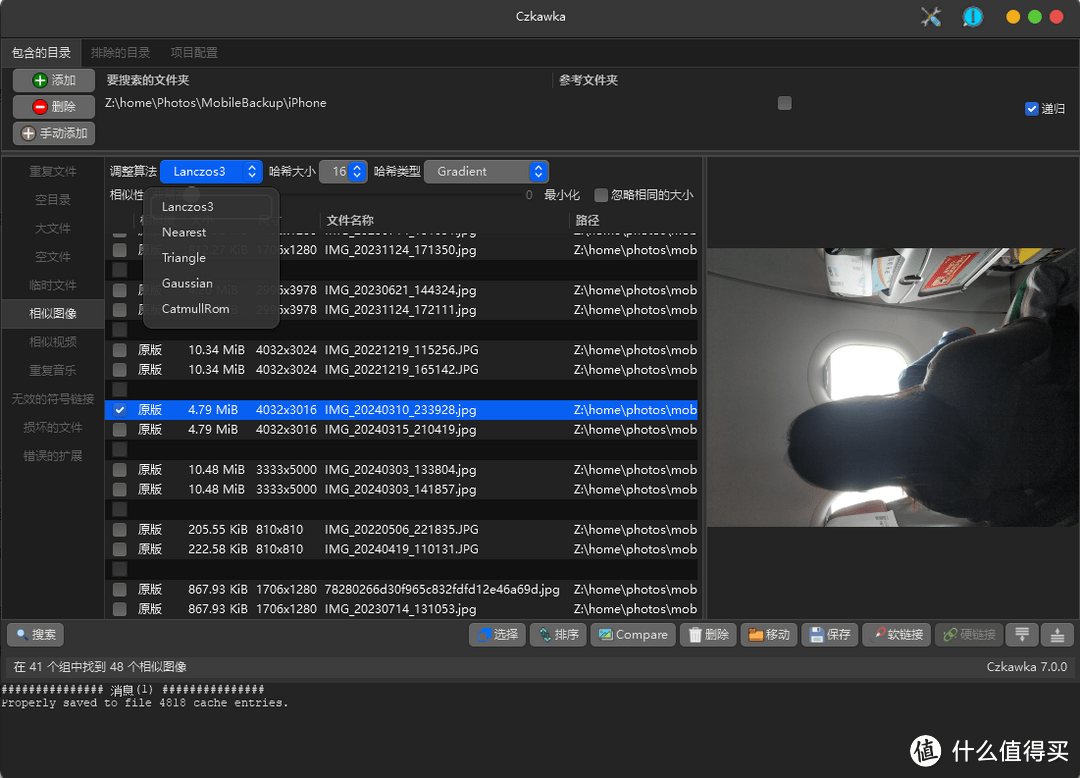Click the 保存 save button with floppy icon

[x=830, y=634]
